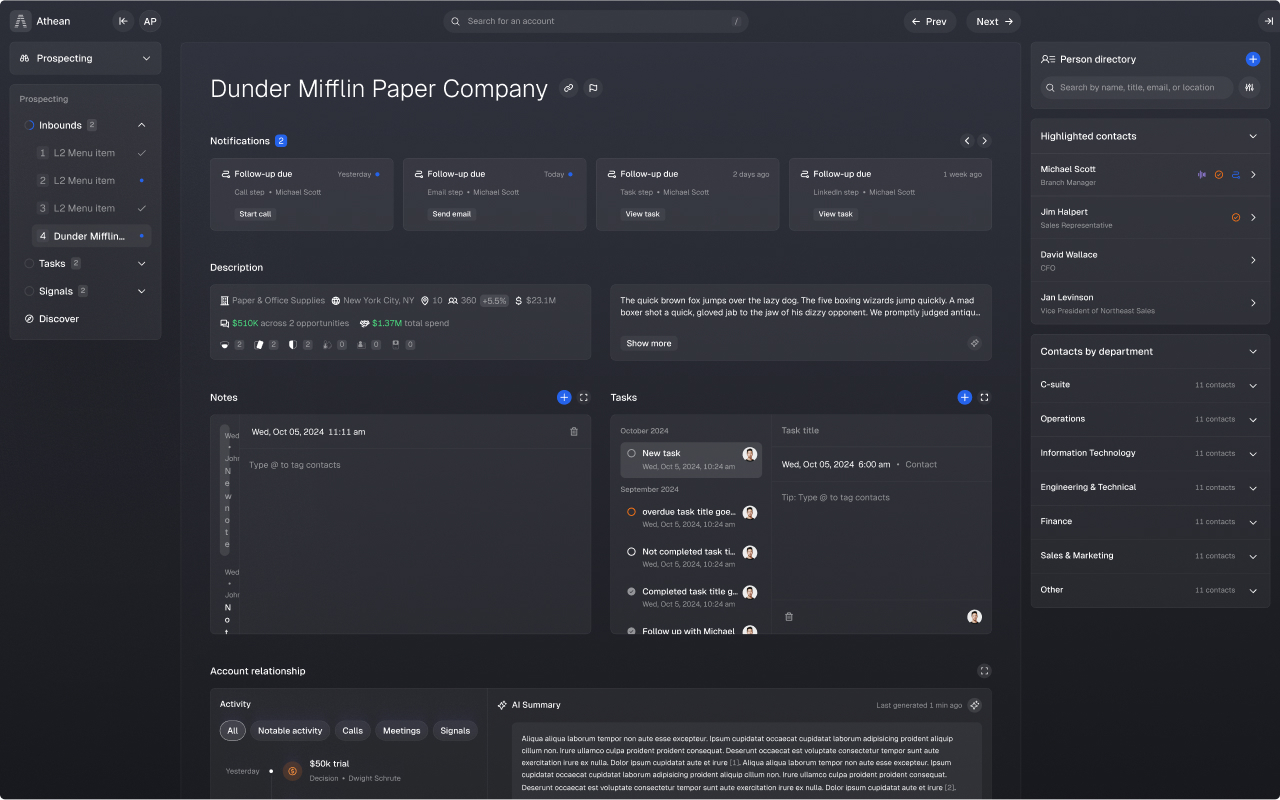The width and height of the screenshot is (1280, 800).
Task: Filter activity by Calls tab
Action: click(352, 731)
